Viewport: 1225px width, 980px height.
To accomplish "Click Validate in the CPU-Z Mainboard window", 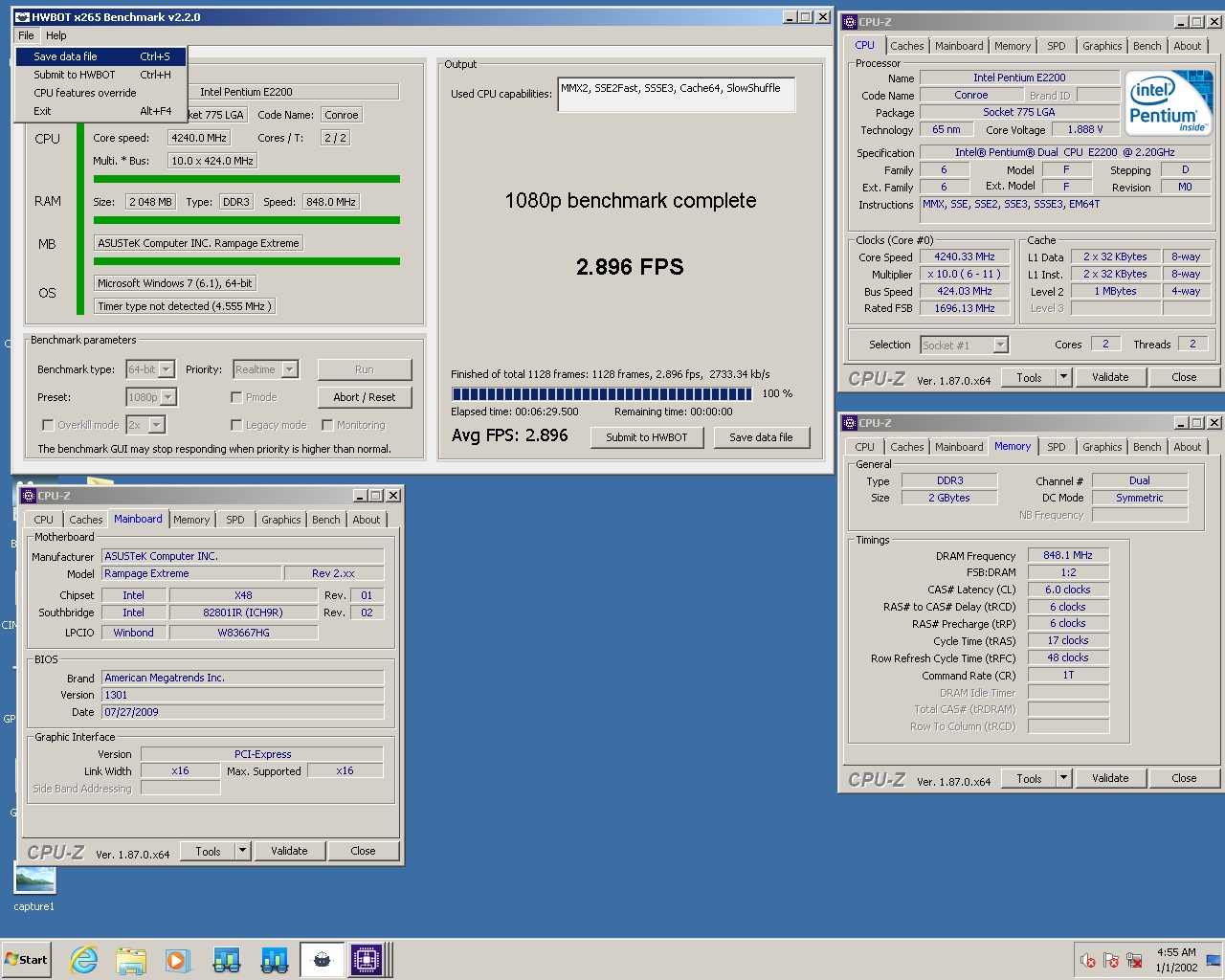I will pyautogui.click(x=289, y=851).
